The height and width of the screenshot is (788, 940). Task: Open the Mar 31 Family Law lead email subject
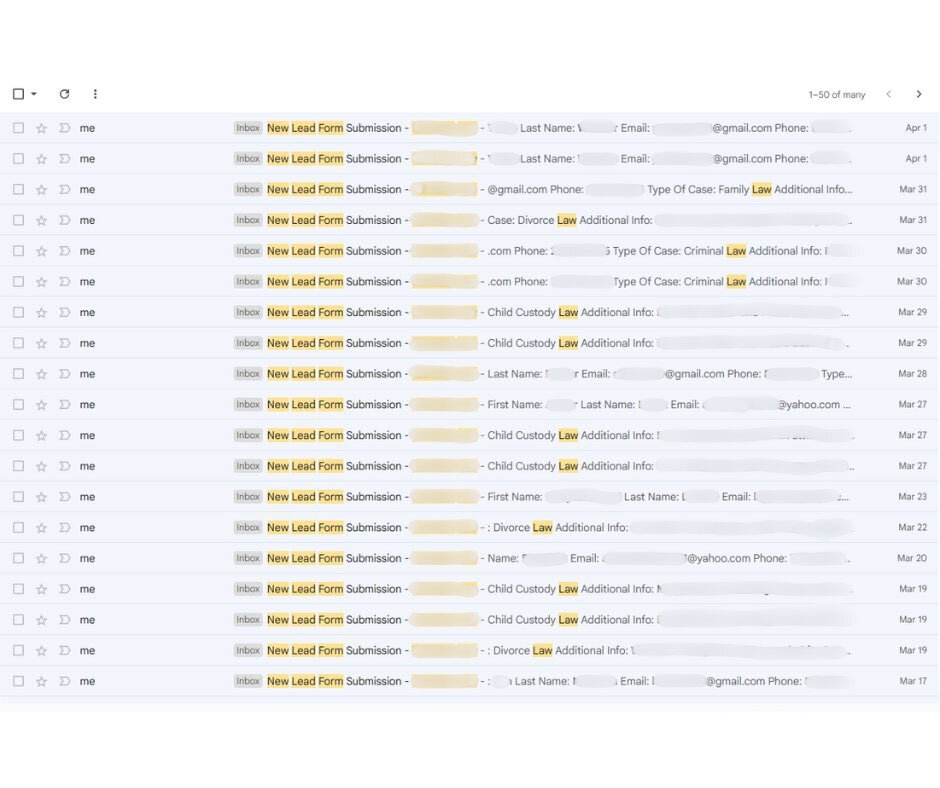[334, 190]
